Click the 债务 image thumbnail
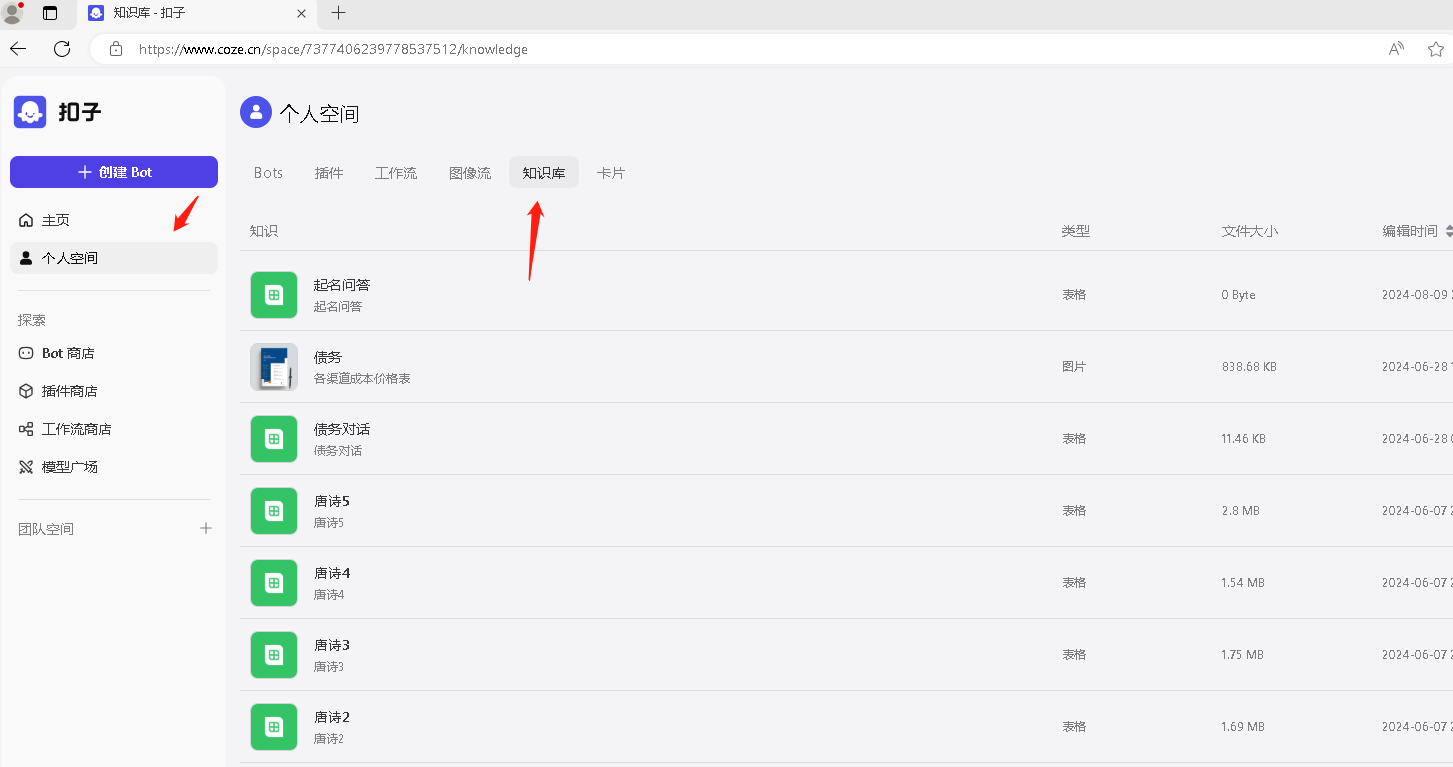 pyautogui.click(x=274, y=367)
